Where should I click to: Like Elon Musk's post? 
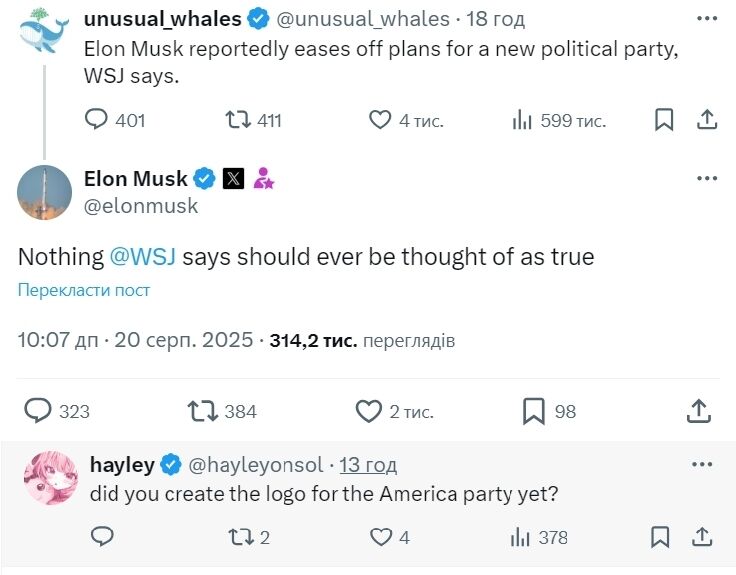pos(369,411)
